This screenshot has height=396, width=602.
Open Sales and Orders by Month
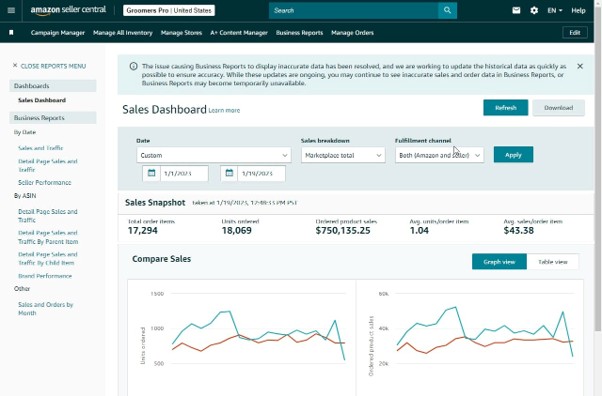click(x=45, y=309)
